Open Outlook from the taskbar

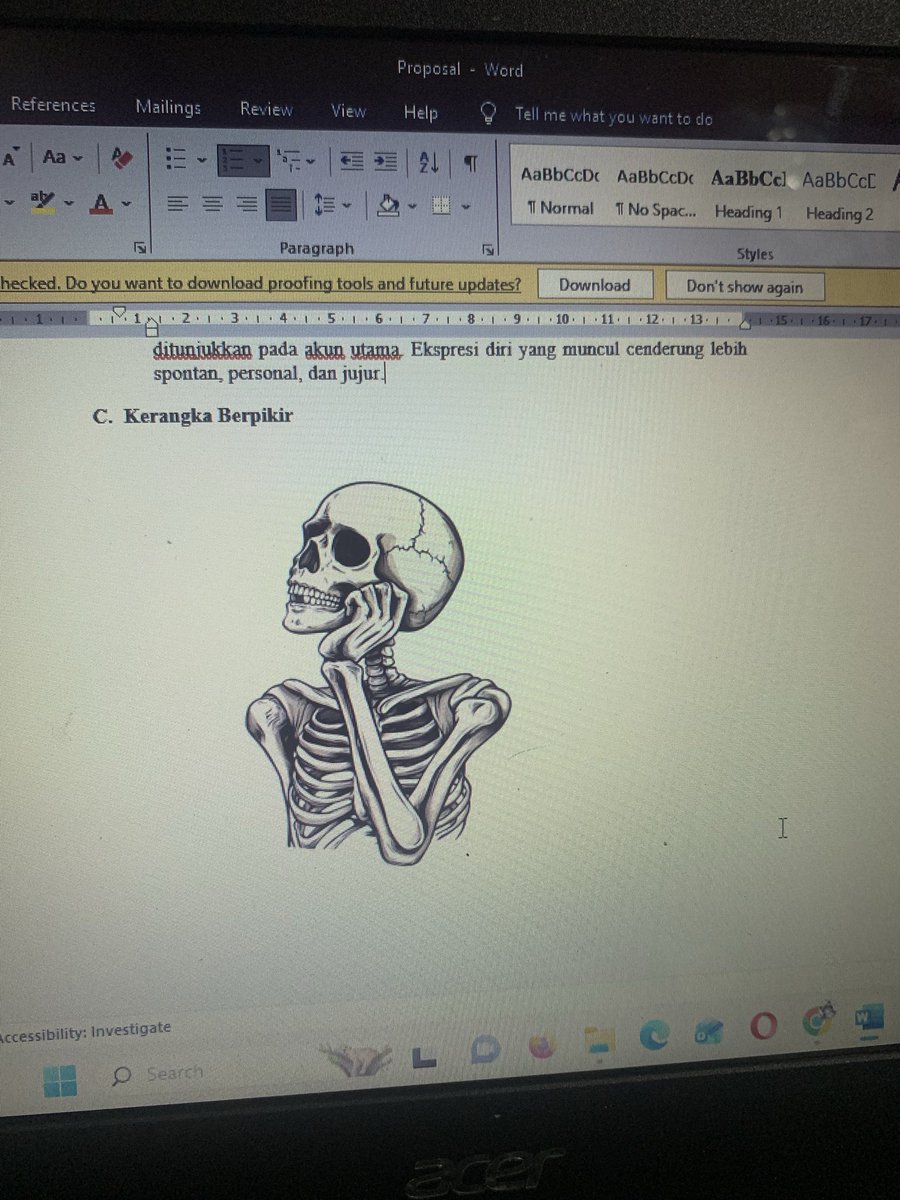point(708,1031)
